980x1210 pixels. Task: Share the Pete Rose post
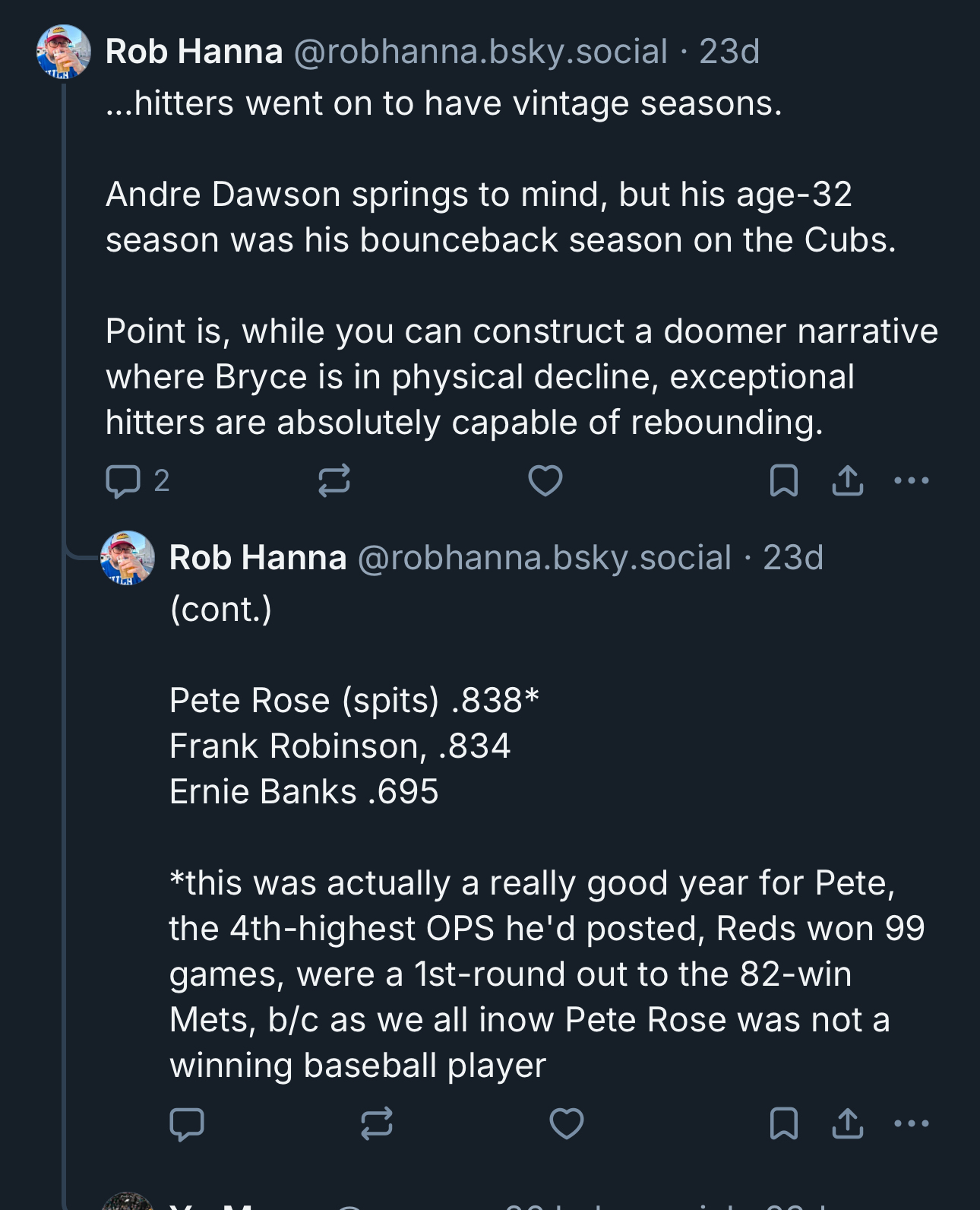pyautogui.click(x=847, y=1124)
